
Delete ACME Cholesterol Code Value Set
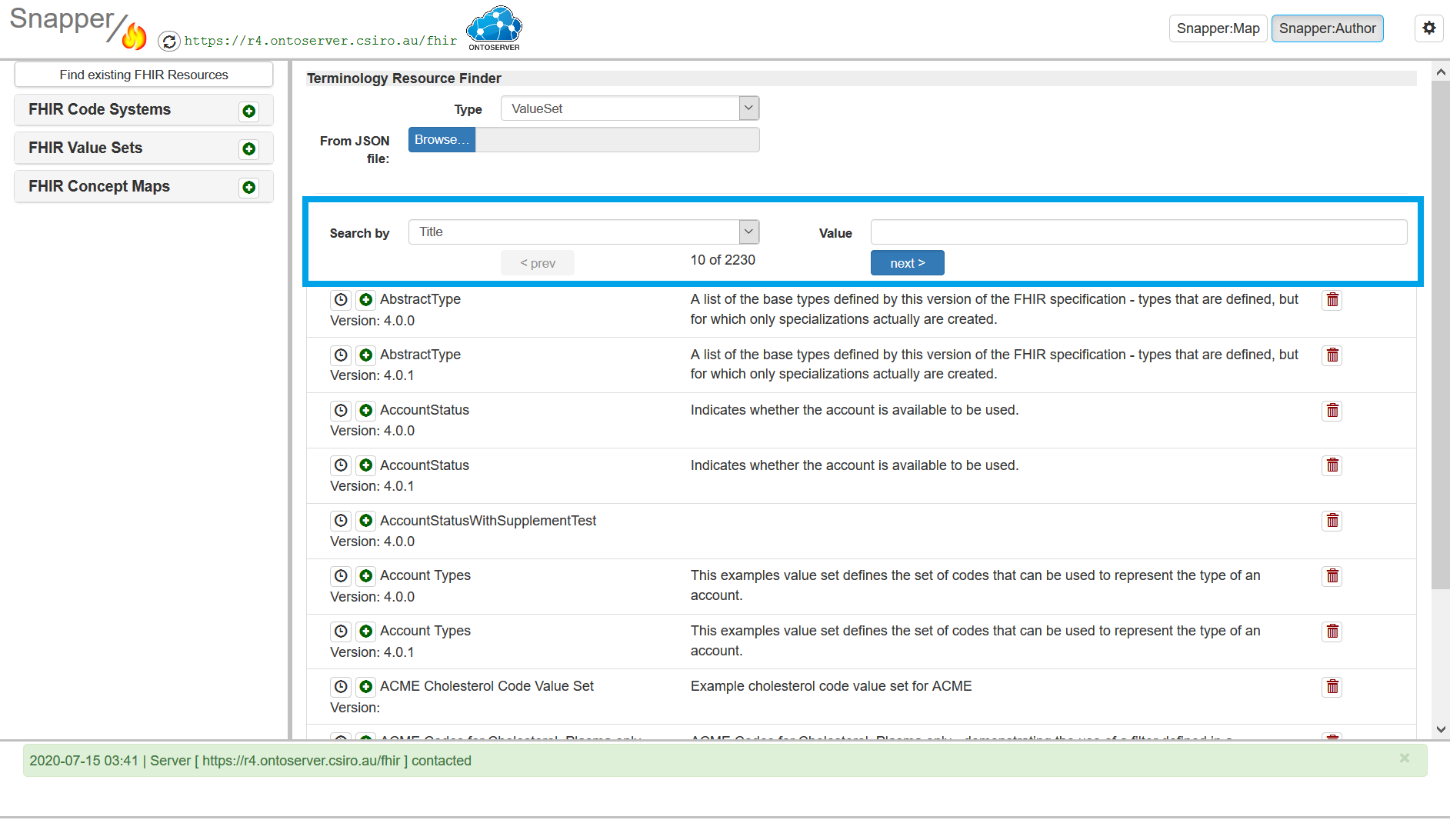click(1332, 687)
